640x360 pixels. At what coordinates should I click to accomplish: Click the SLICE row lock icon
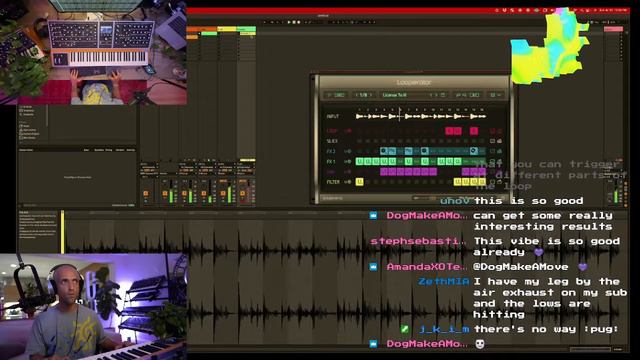492,141
